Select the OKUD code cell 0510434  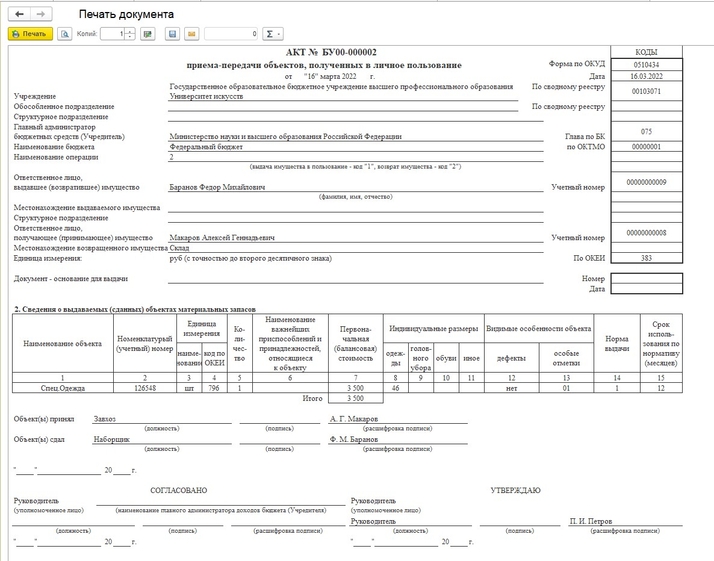(646, 64)
